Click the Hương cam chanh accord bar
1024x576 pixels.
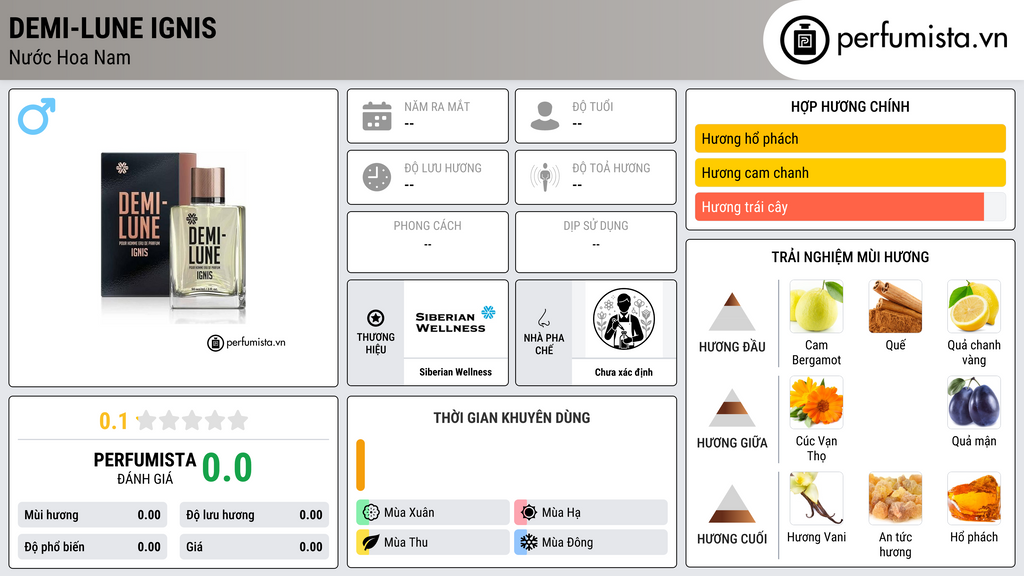tap(850, 172)
